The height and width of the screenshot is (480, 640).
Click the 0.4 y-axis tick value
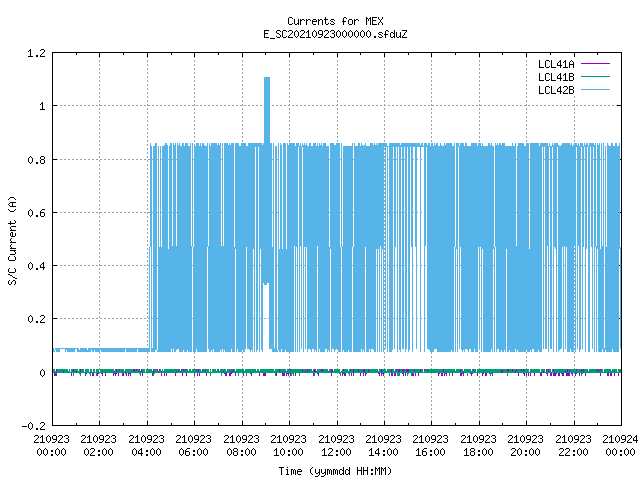point(36,266)
